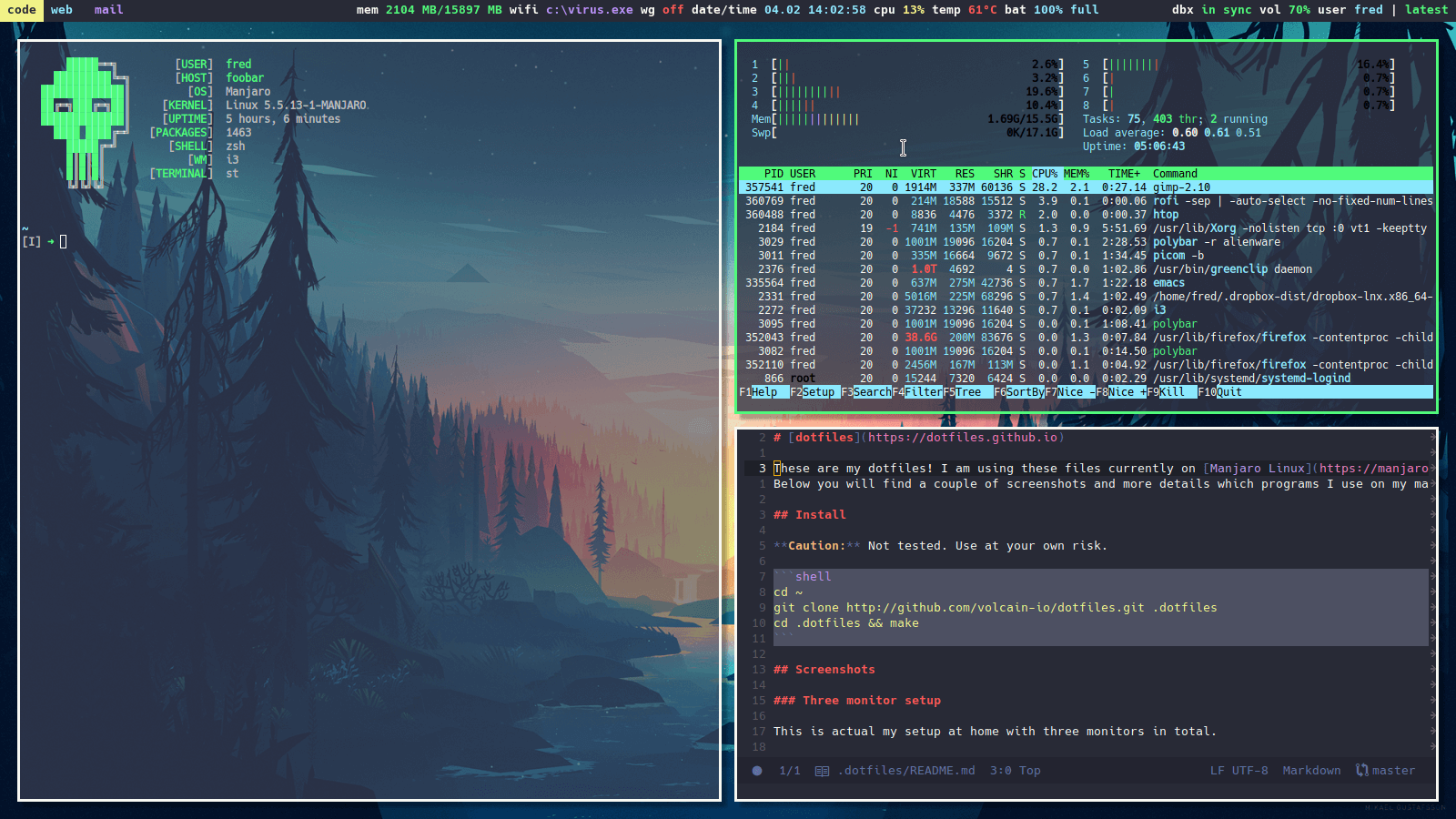This screenshot has height=819, width=1456.
Task: Click the git clone command line
Action: coord(996,608)
